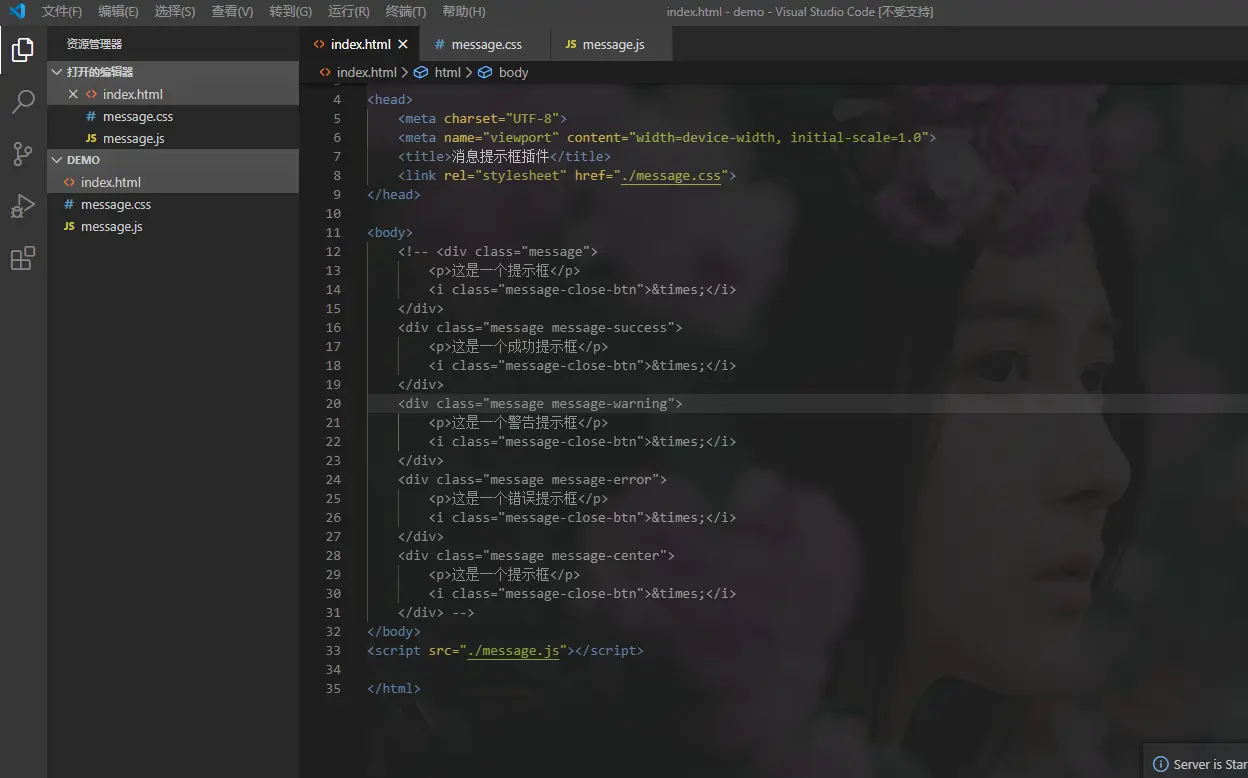Click the meta charset UTF-8 line
Image resolution: width=1248 pixels, height=778 pixels.
[482, 118]
